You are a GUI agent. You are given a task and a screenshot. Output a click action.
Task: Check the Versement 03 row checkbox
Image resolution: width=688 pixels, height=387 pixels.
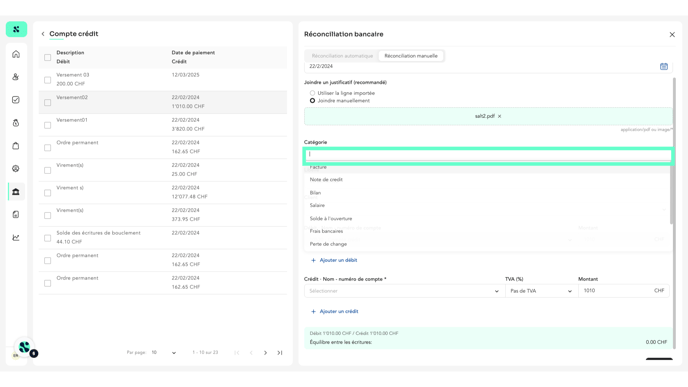pos(47,80)
